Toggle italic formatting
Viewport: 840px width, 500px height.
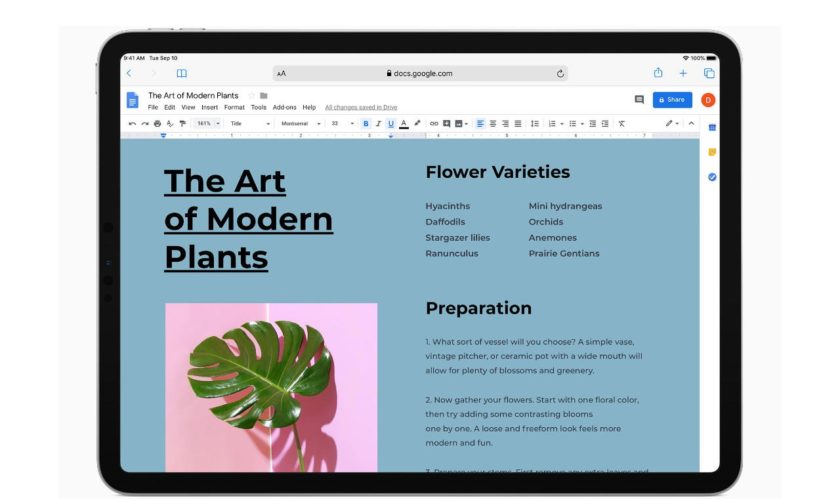[x=378, y=124]
